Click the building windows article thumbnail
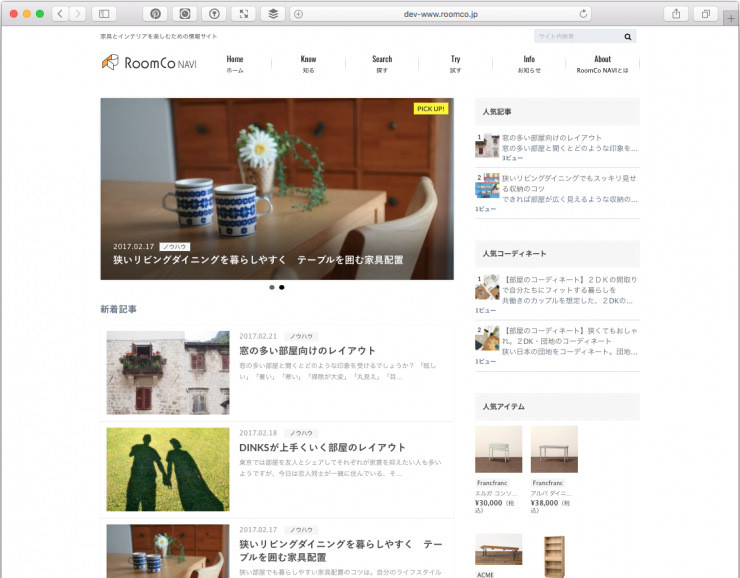 tap(168, 373)
